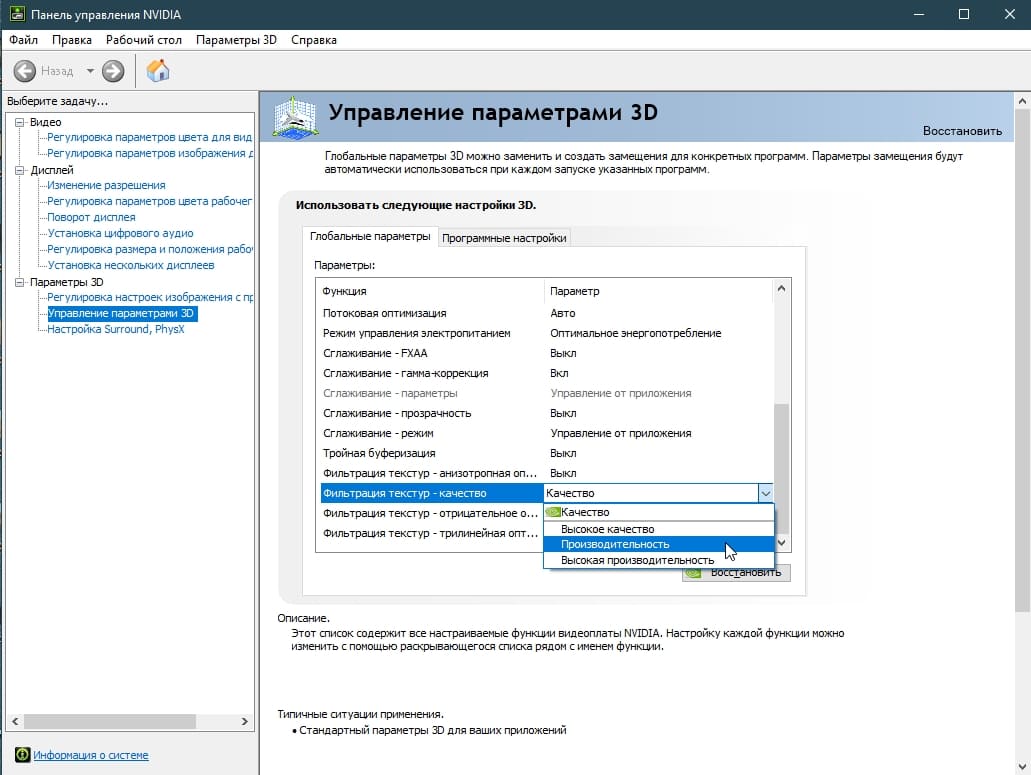This screenshot has width=1031, height=775.
Task: Click the 3D settings header icon
Action: (295, 117)
